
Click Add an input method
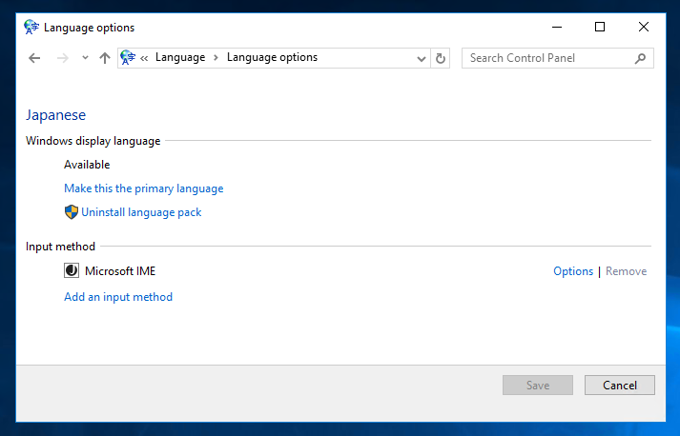click(x=118, y=297)
